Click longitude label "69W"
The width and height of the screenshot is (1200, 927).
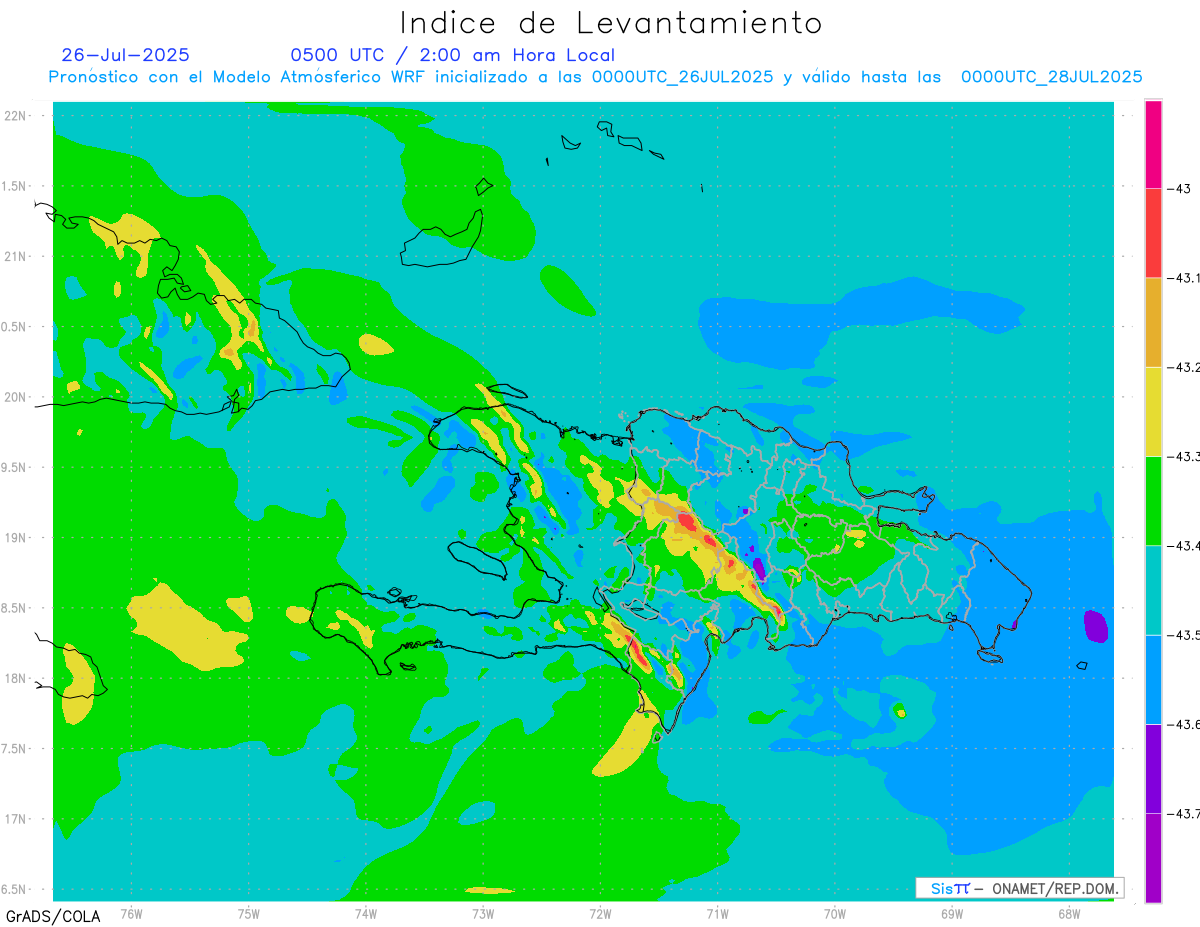pos(952,913)
